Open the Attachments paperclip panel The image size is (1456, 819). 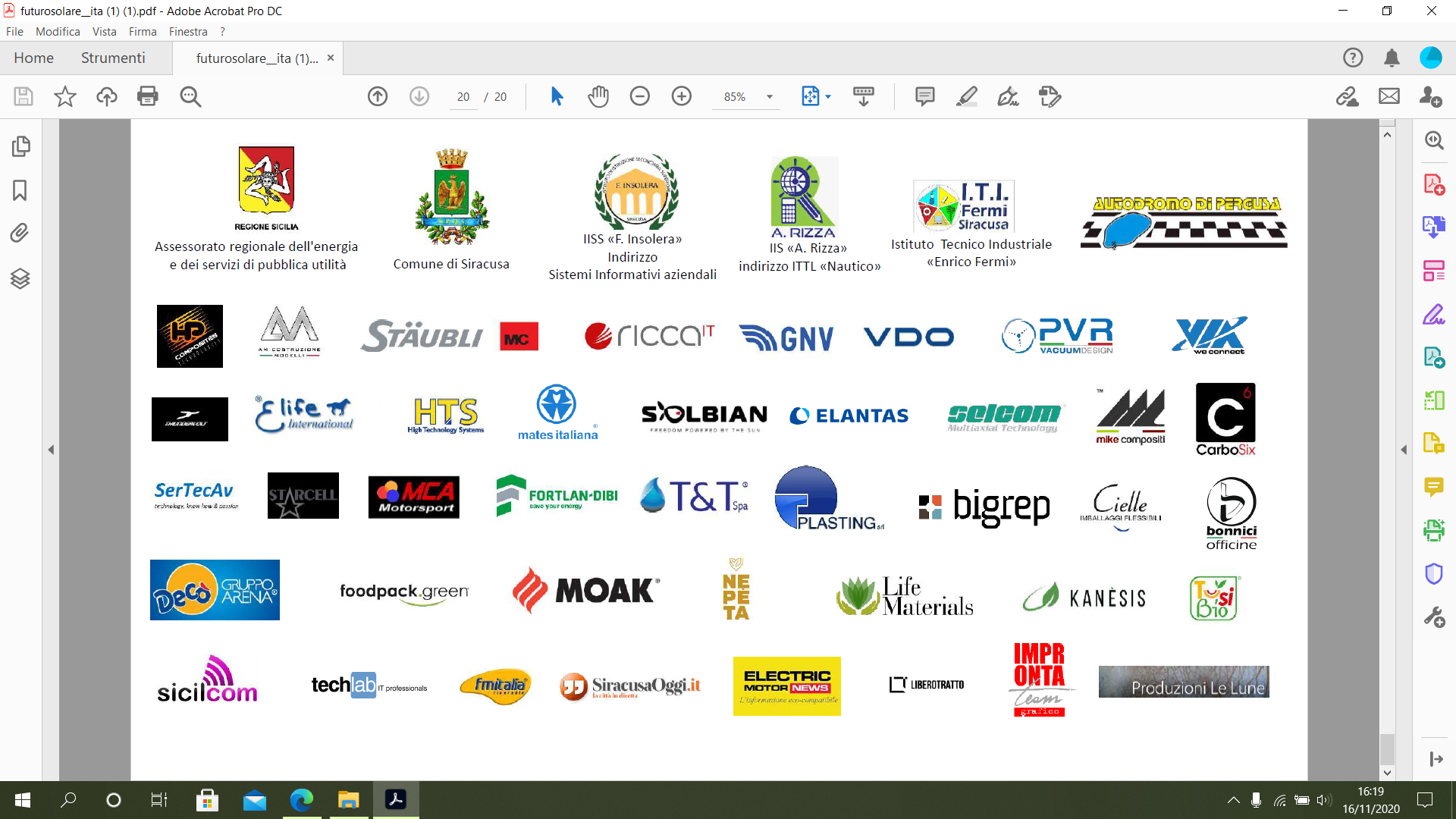tap(20, 233)
